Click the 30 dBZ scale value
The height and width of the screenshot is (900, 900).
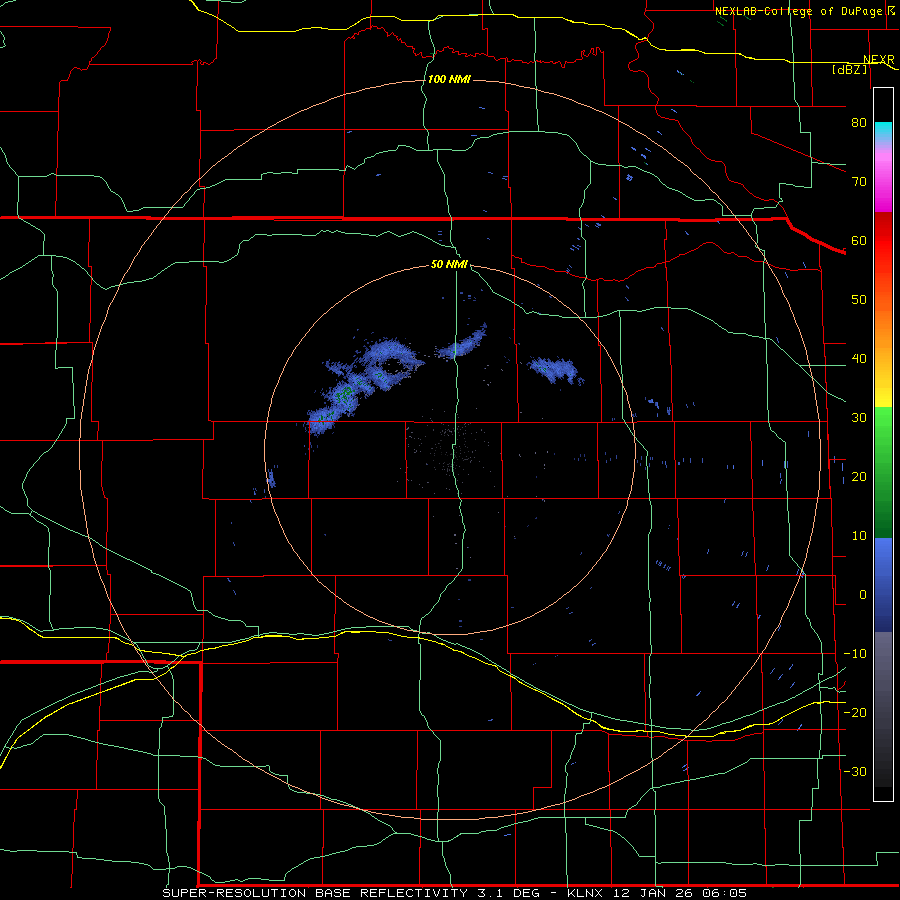coord(859,418)
